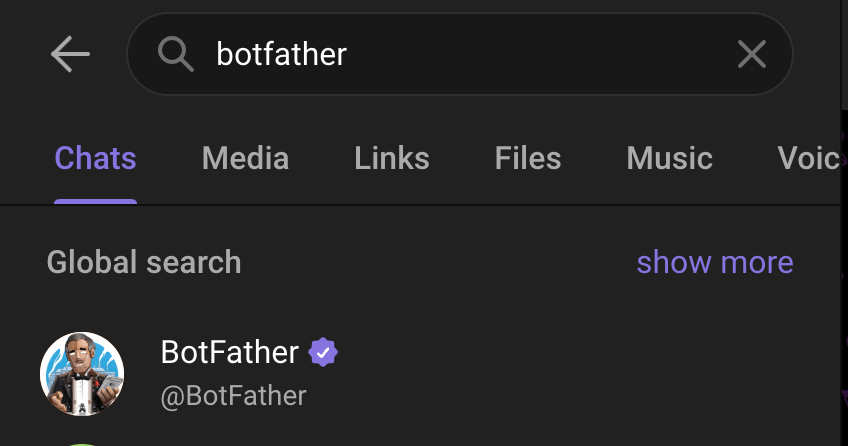
Task: Click the dark strip at the right edge
Action: [844, 300]
